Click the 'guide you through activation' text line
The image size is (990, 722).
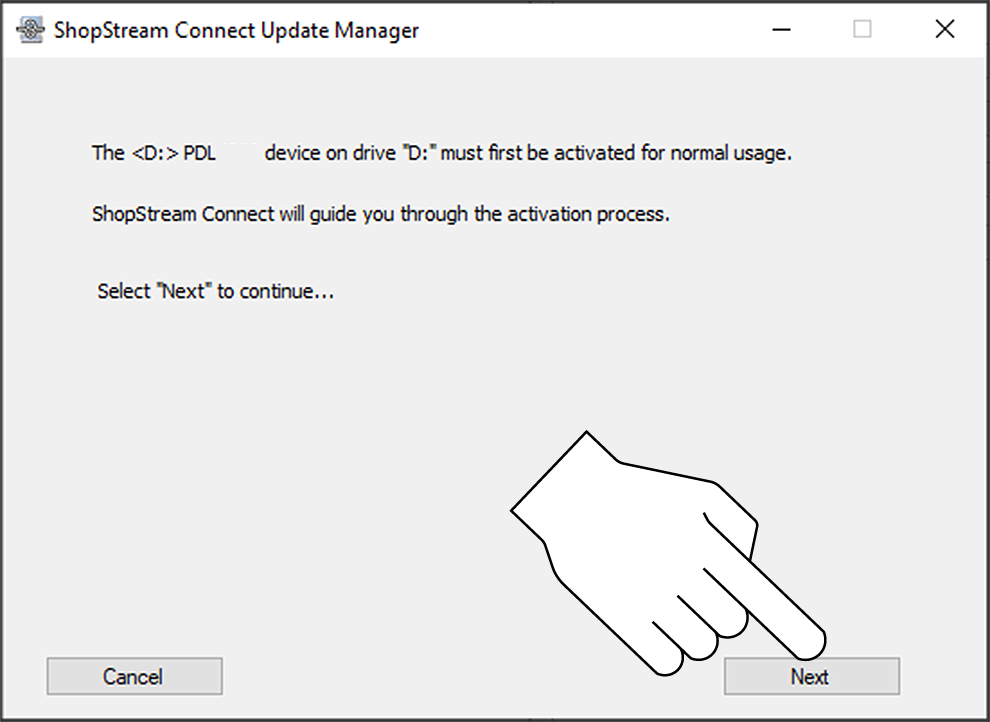click(380, 214)
